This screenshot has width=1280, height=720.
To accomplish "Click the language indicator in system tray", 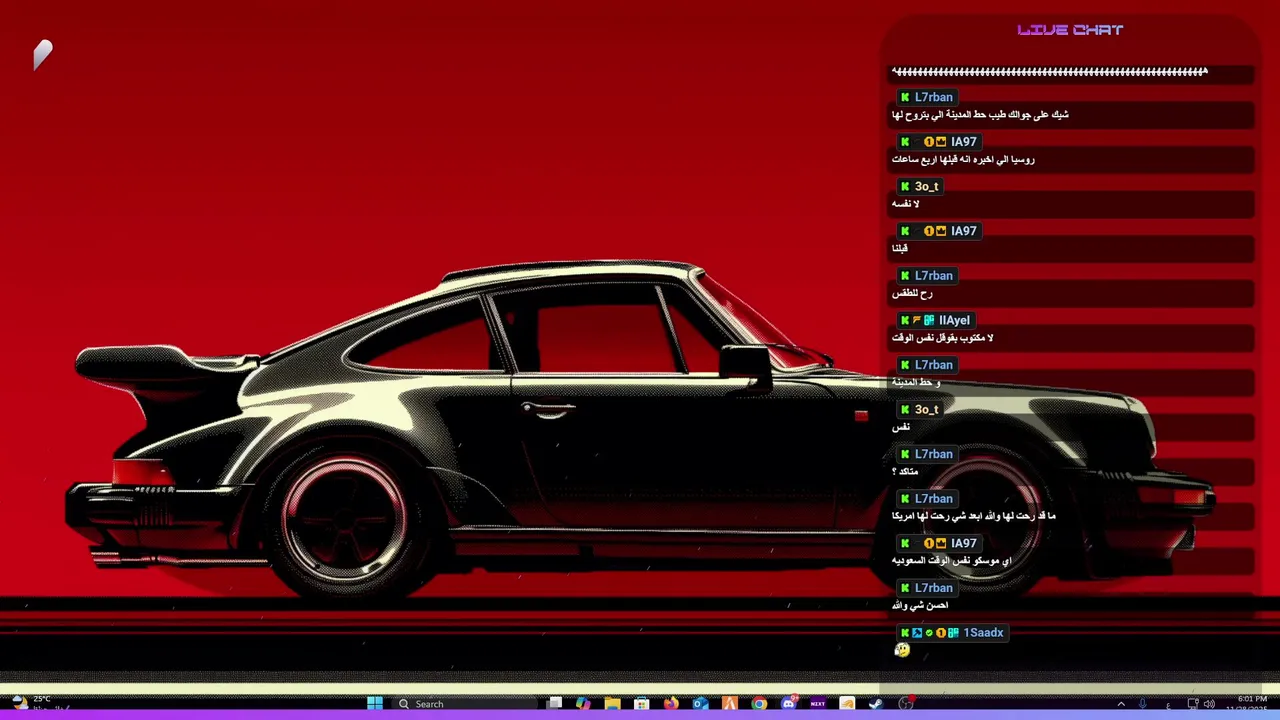I will point(1168,706).
